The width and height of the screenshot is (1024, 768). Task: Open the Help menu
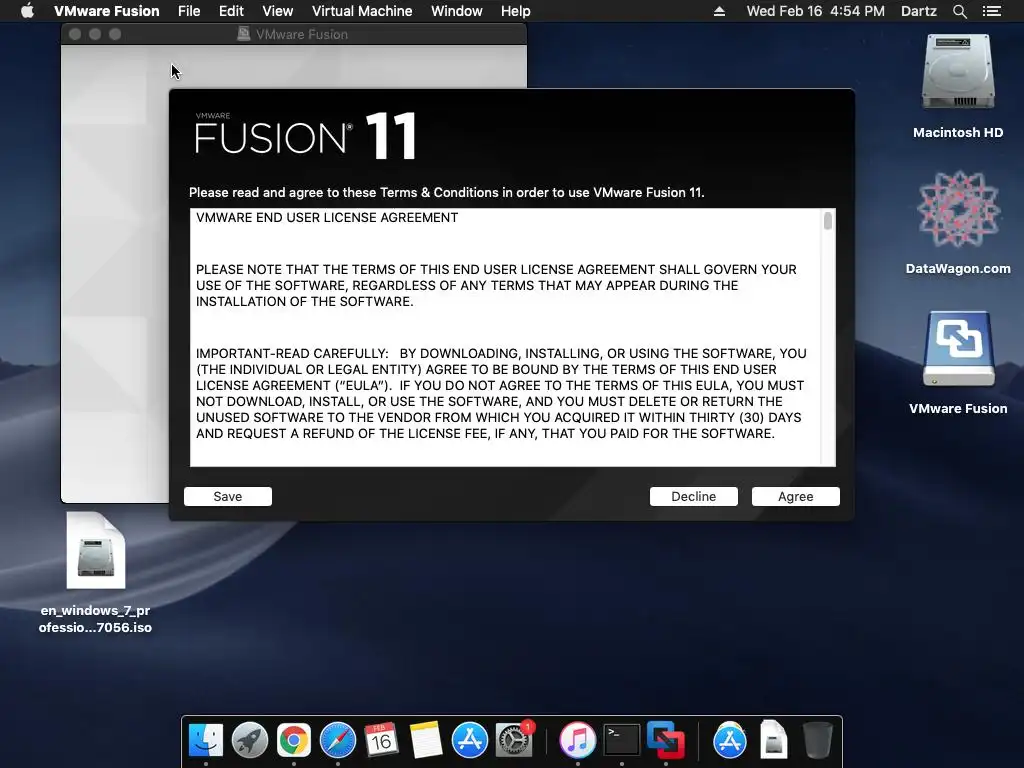[515, 11]
